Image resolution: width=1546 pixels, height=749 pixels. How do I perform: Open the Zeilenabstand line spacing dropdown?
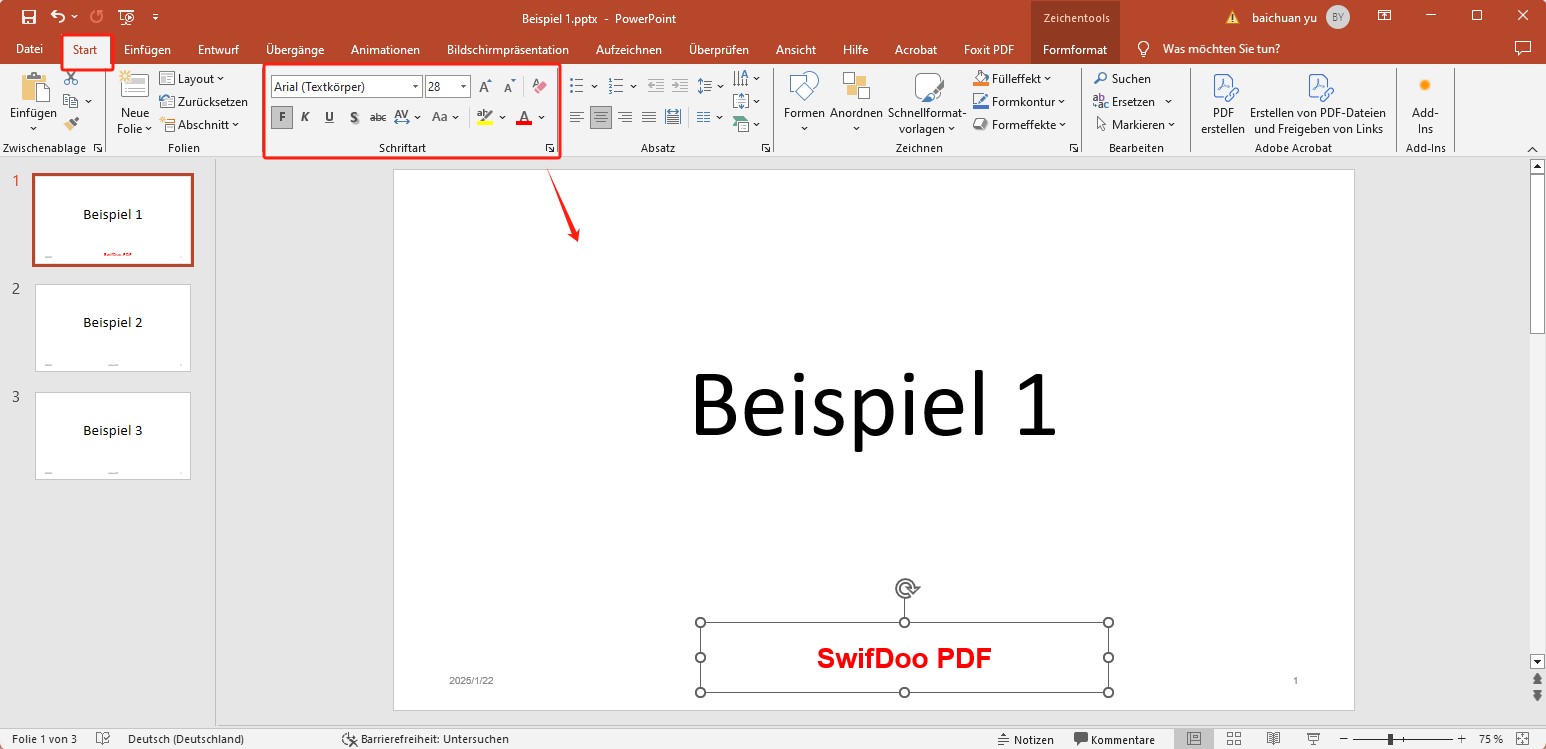coord(709,85)
